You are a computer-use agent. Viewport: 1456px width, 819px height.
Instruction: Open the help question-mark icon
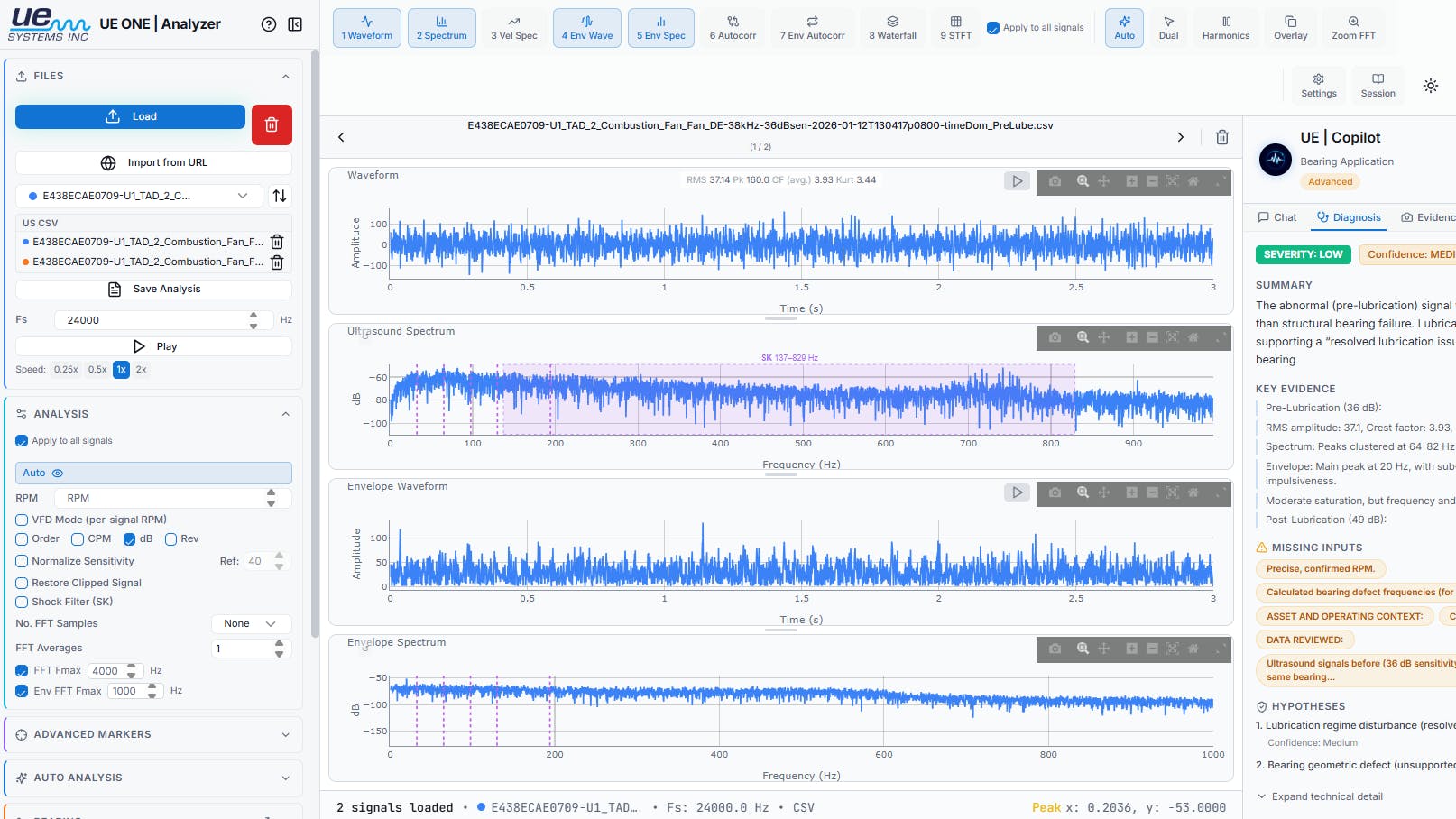(269, 24)
